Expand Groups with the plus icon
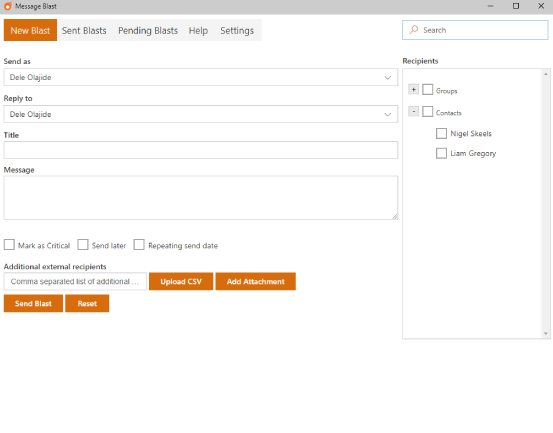 pos(413,90)
